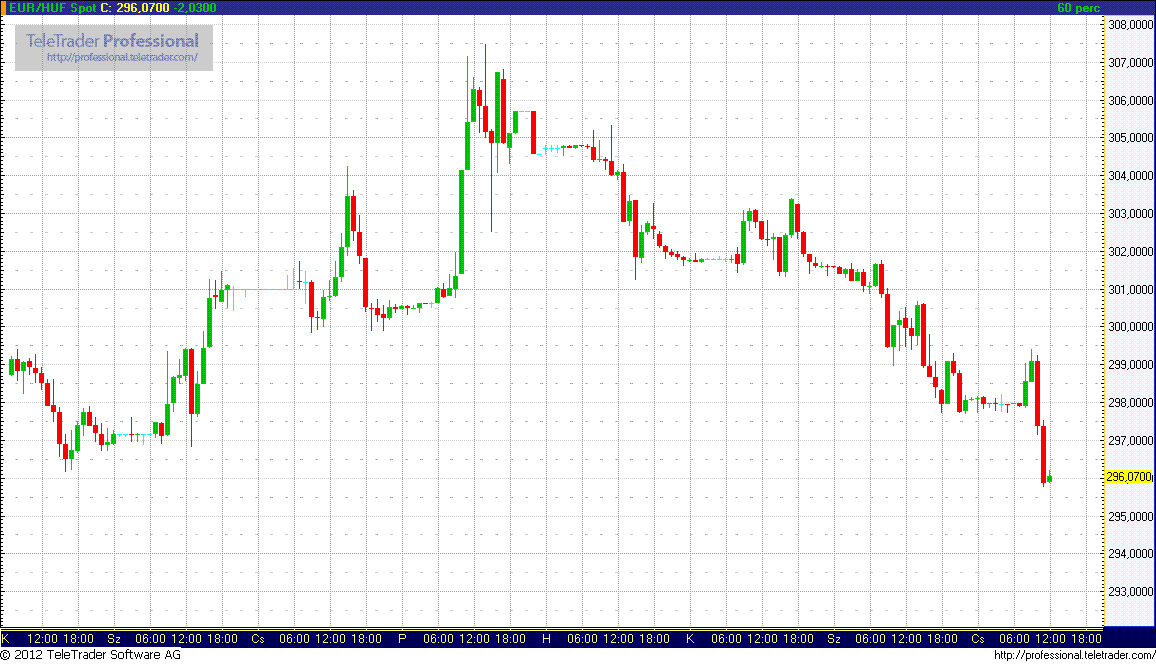Select the closing value 296,0700 in header

coord(143,7)
